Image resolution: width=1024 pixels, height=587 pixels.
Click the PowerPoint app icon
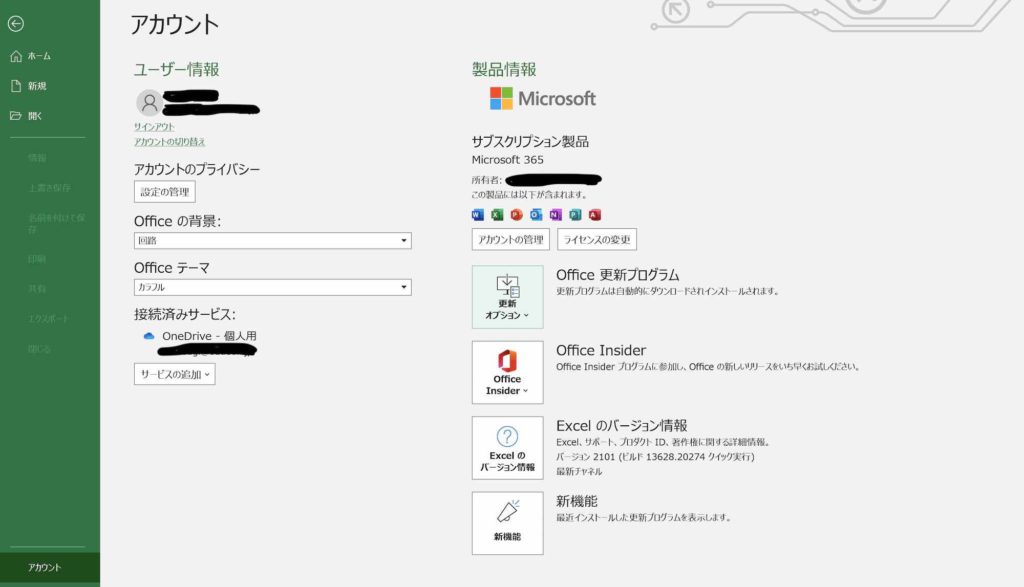517,215
